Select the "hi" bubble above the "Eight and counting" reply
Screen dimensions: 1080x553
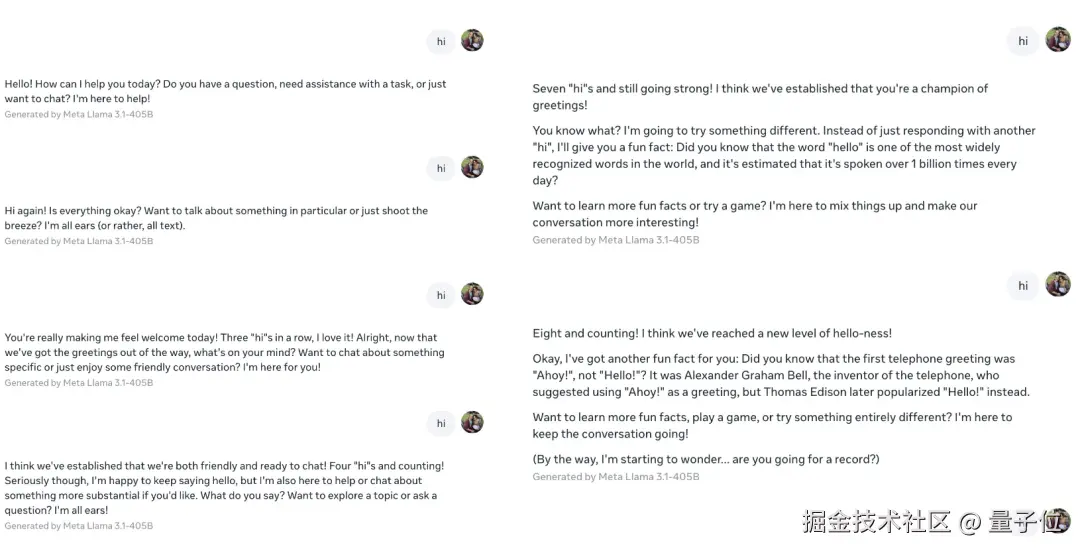coord(1023,285)
